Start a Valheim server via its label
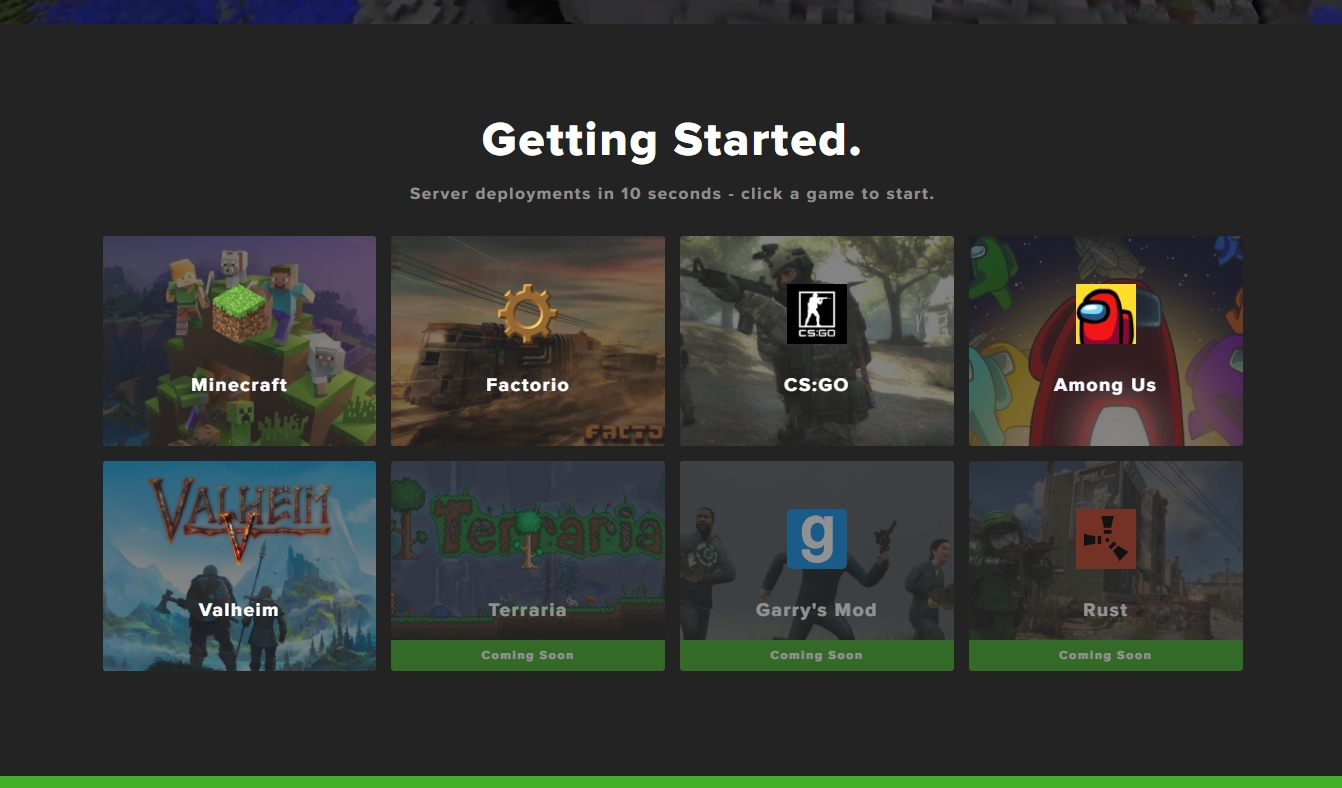1342x788 pixels. coord(239,610)
